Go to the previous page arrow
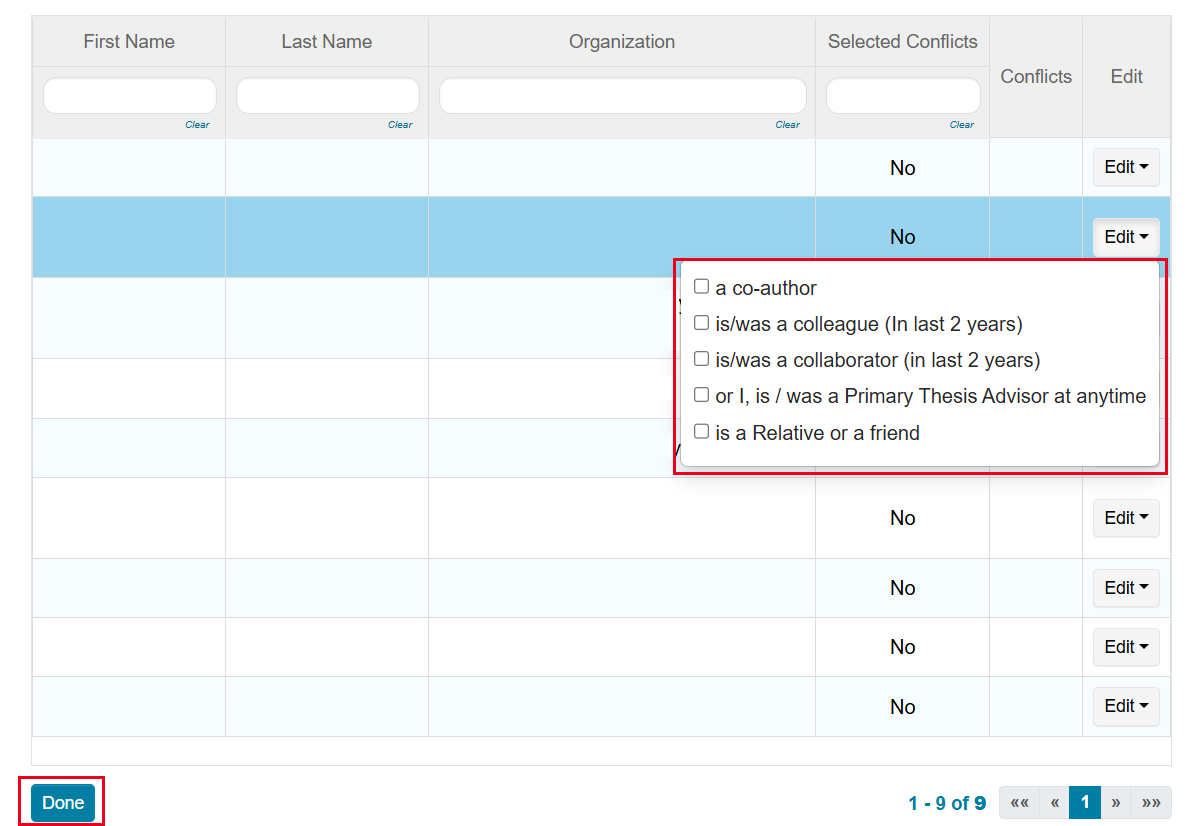This screenshot has height=826, width=1192. tap(1054, 802)
